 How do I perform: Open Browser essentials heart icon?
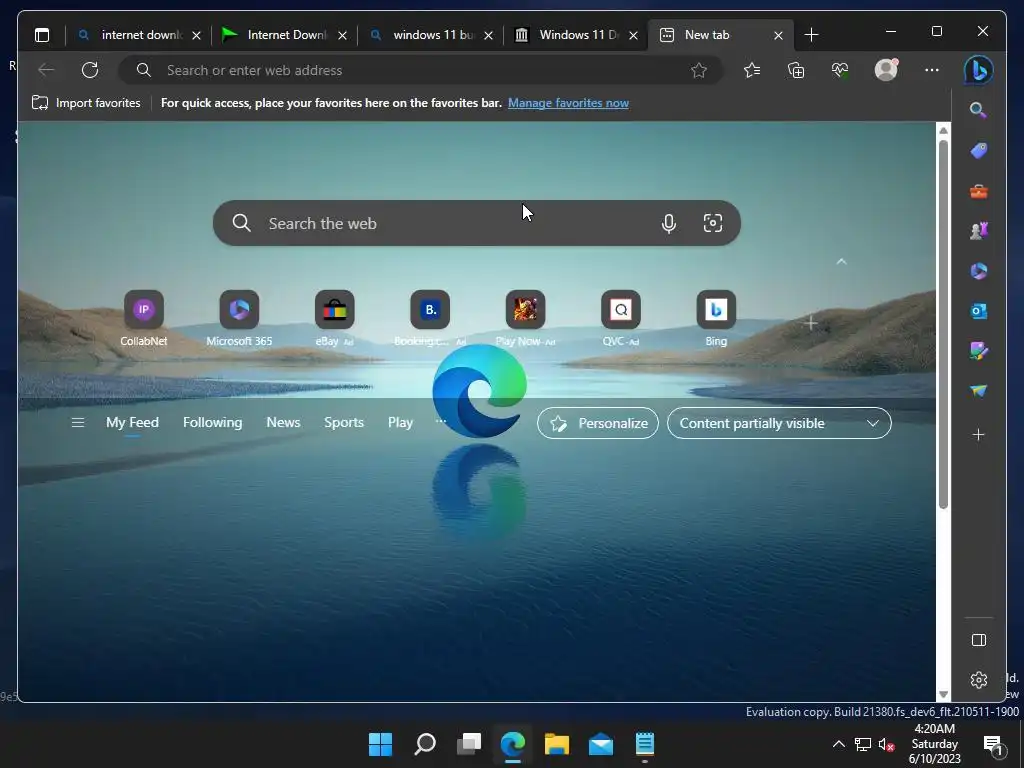point(840,70)
